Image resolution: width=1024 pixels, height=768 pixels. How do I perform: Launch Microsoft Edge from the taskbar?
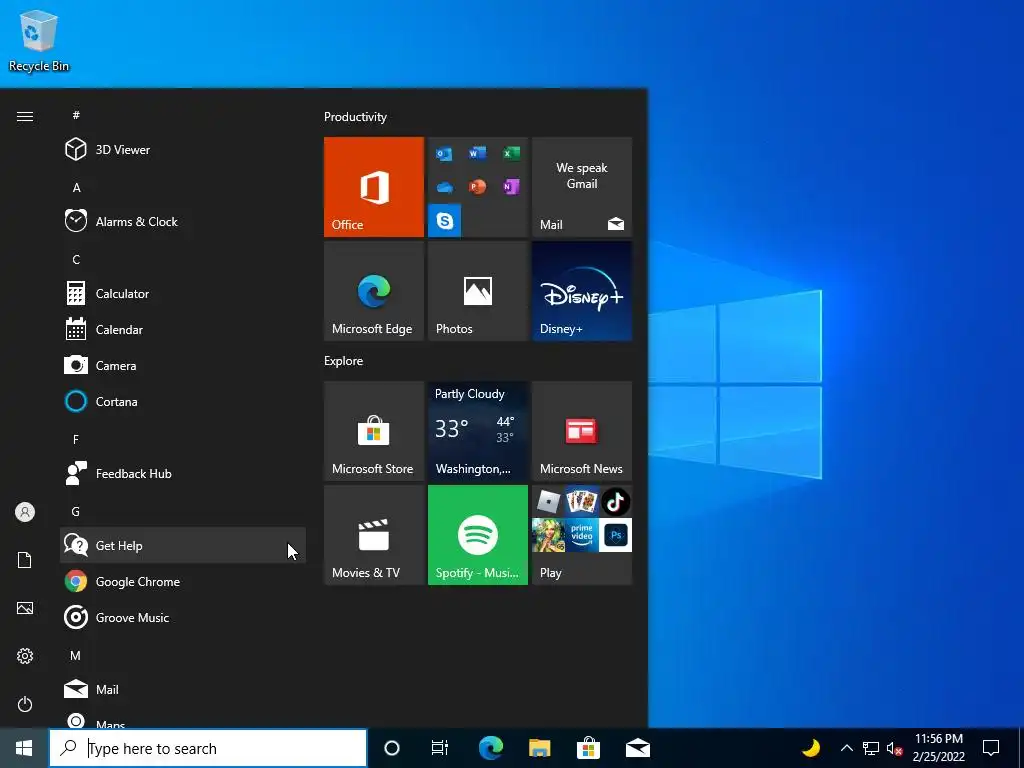pos(490,748)
